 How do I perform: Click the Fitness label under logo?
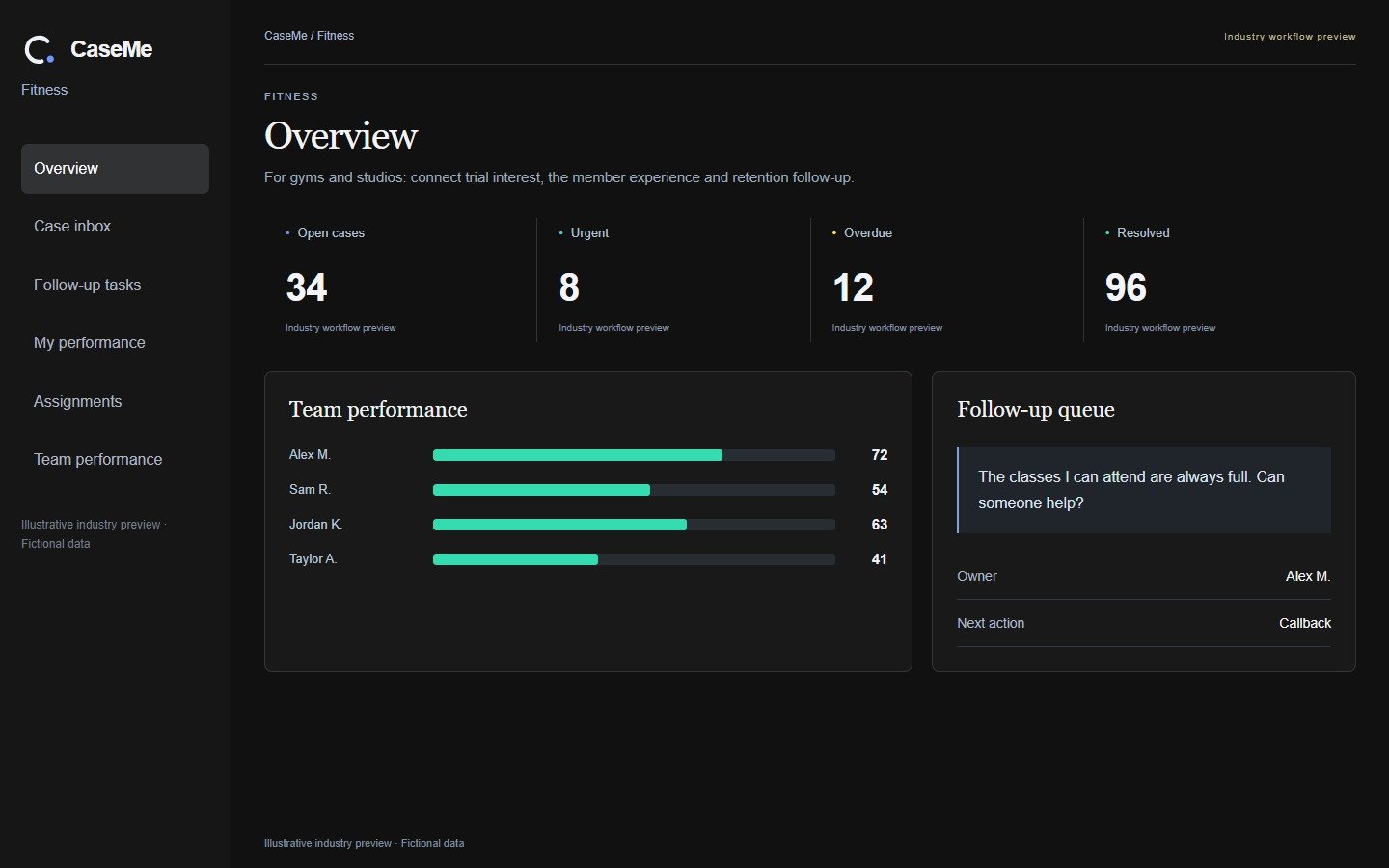(44, 90)
